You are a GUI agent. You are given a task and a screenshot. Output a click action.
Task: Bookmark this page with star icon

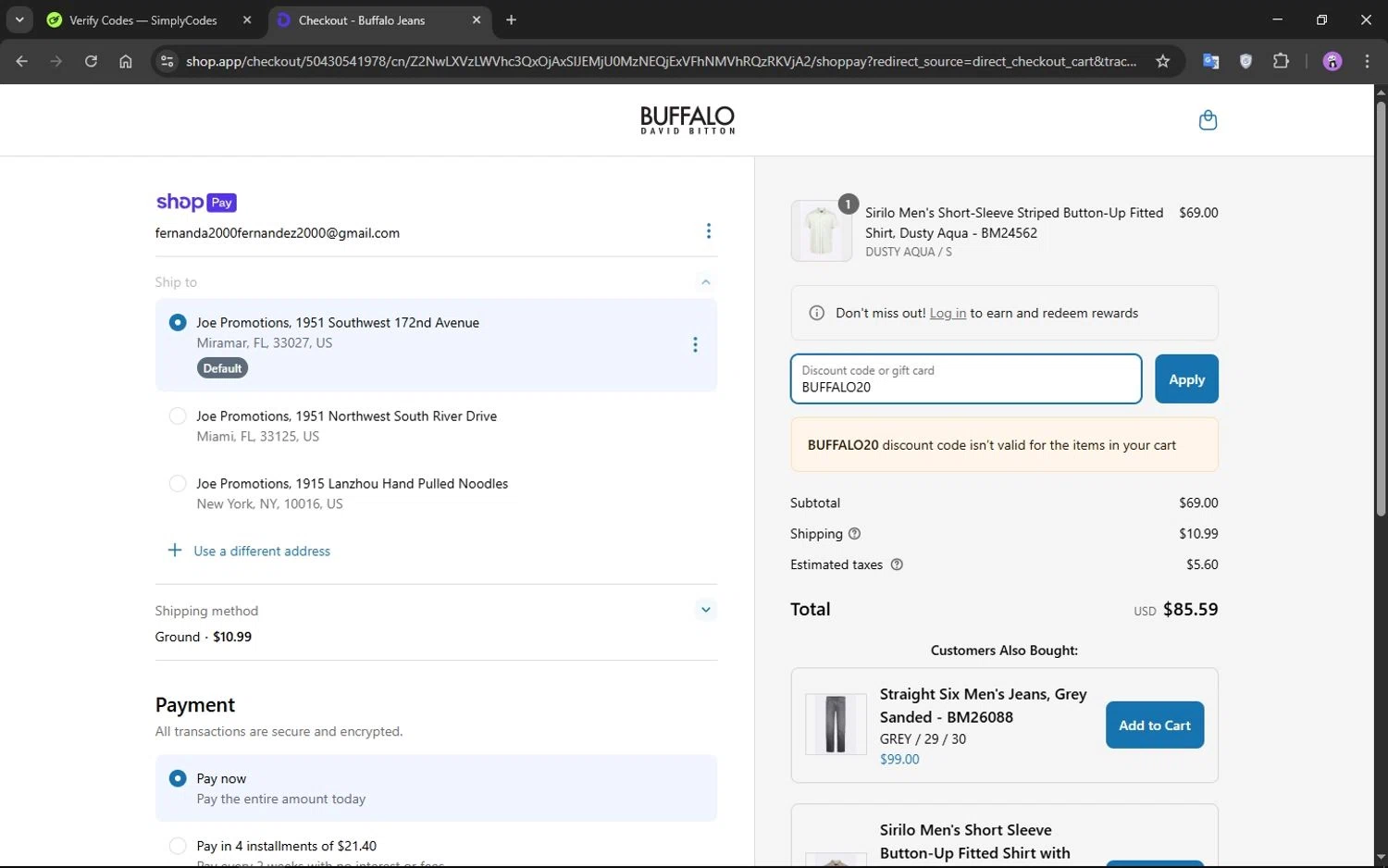click(1163, 61)
